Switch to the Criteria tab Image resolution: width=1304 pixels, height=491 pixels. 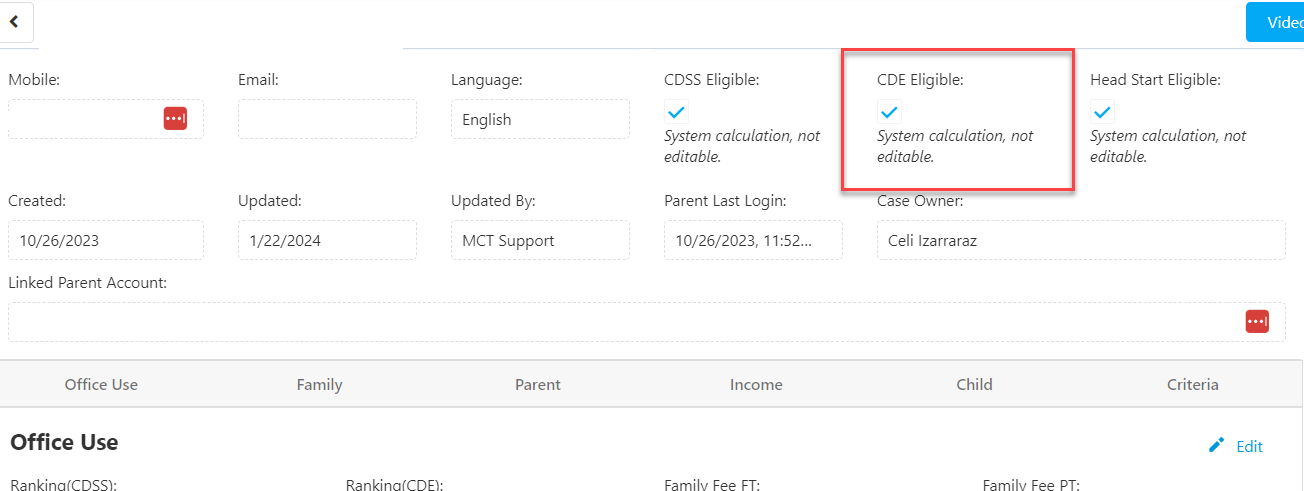(1192, 384)
